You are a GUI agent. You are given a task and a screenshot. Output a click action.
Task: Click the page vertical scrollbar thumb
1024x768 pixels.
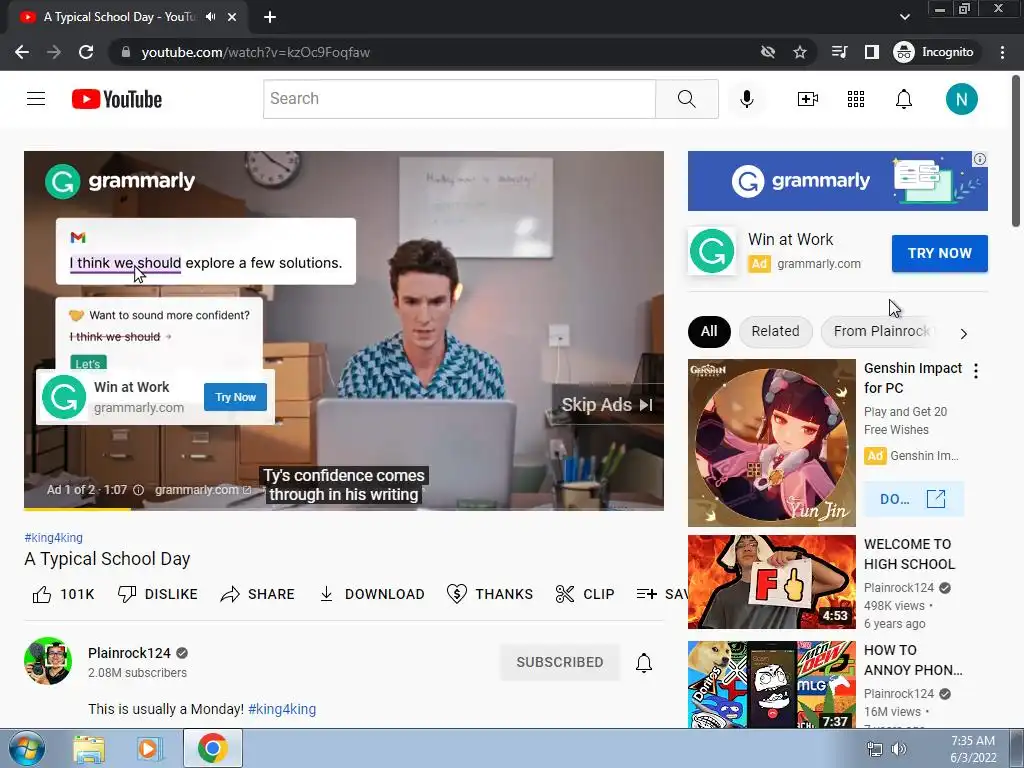click(x=1016, y=151)
